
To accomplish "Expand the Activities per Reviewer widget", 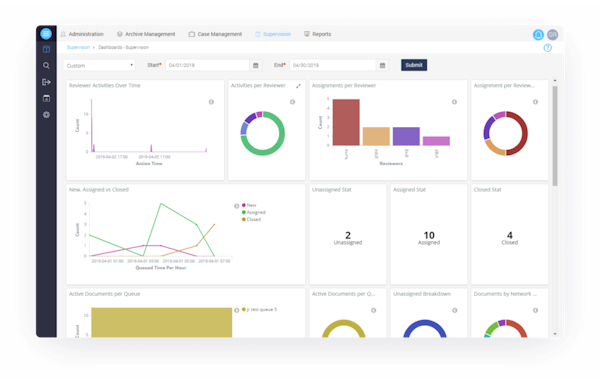I will [x=298, y=86].
